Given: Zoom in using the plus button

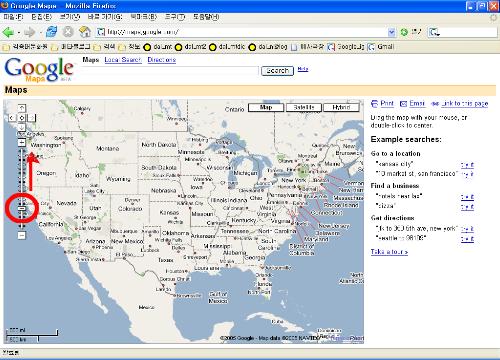Looking at the screenshot, I should (x=22, y=143).
